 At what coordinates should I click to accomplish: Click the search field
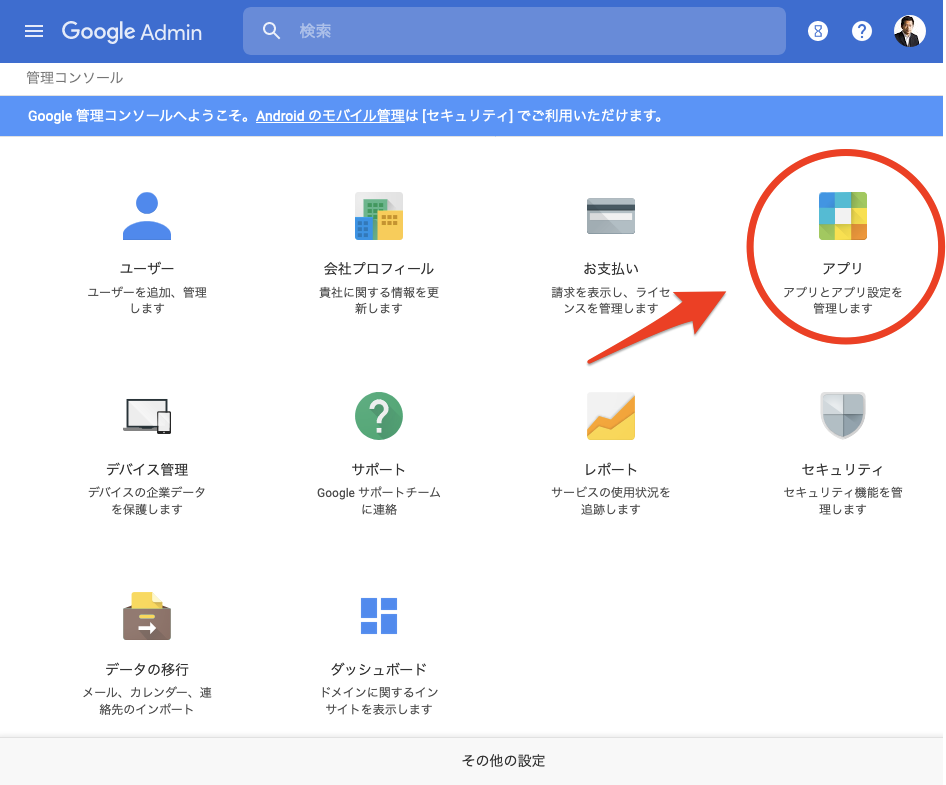530,31
